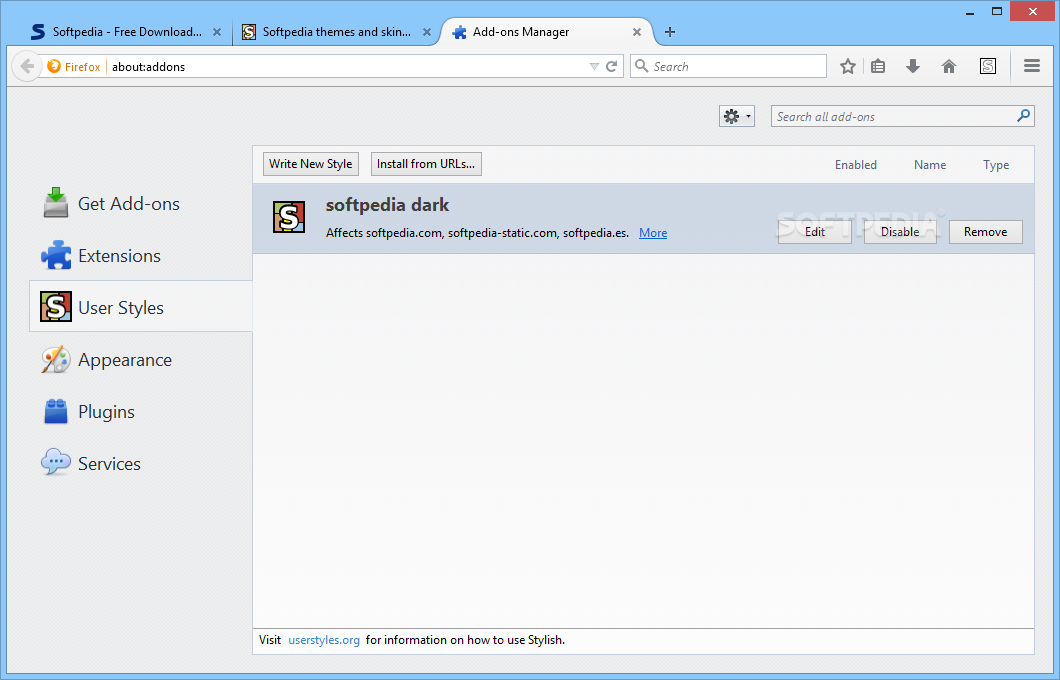The width and height of the screenshot is (1060, 680).
Task: Close the Add-ons Manager tab
Action: coord(637,32)
